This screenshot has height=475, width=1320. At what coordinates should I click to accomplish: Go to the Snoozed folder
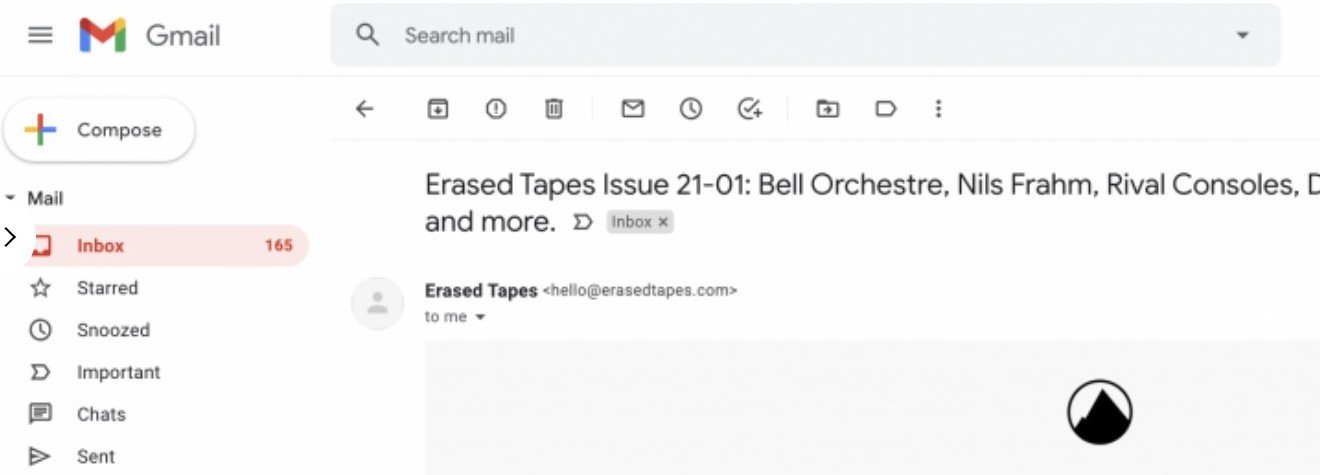[113, 330]
